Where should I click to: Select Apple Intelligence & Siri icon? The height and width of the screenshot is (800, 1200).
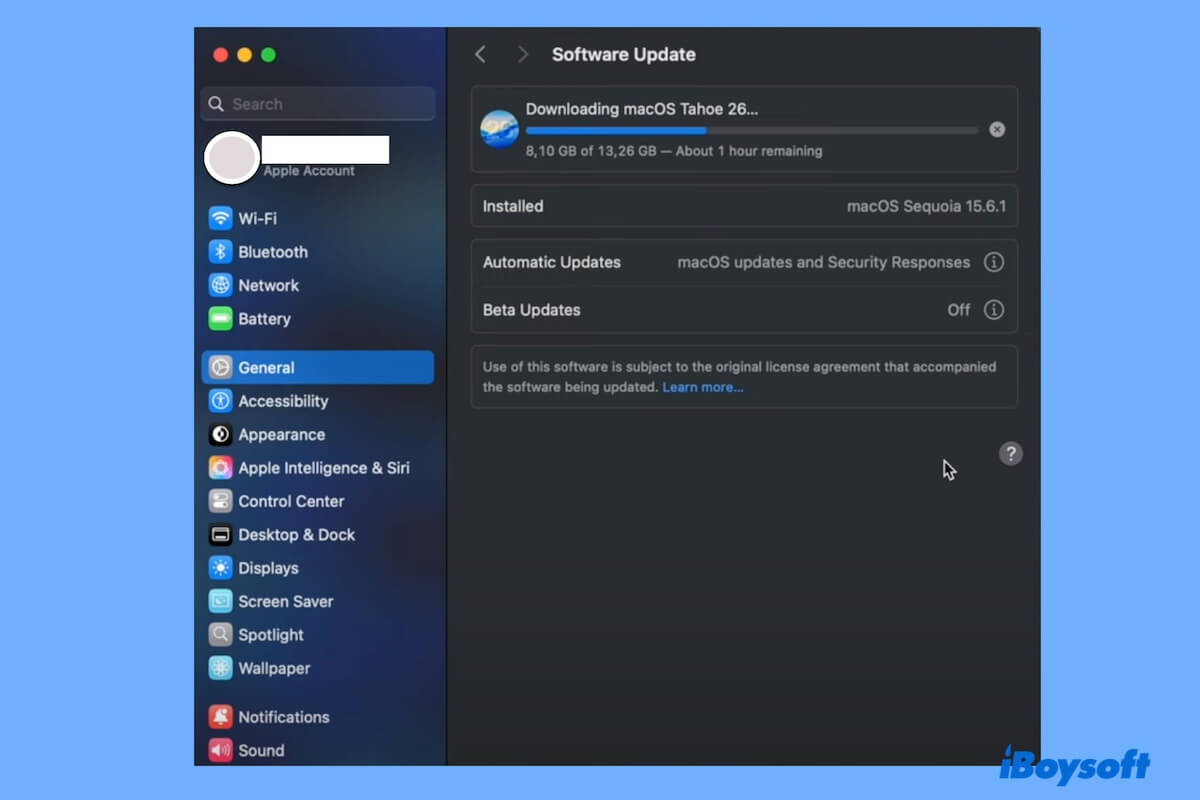220,468
